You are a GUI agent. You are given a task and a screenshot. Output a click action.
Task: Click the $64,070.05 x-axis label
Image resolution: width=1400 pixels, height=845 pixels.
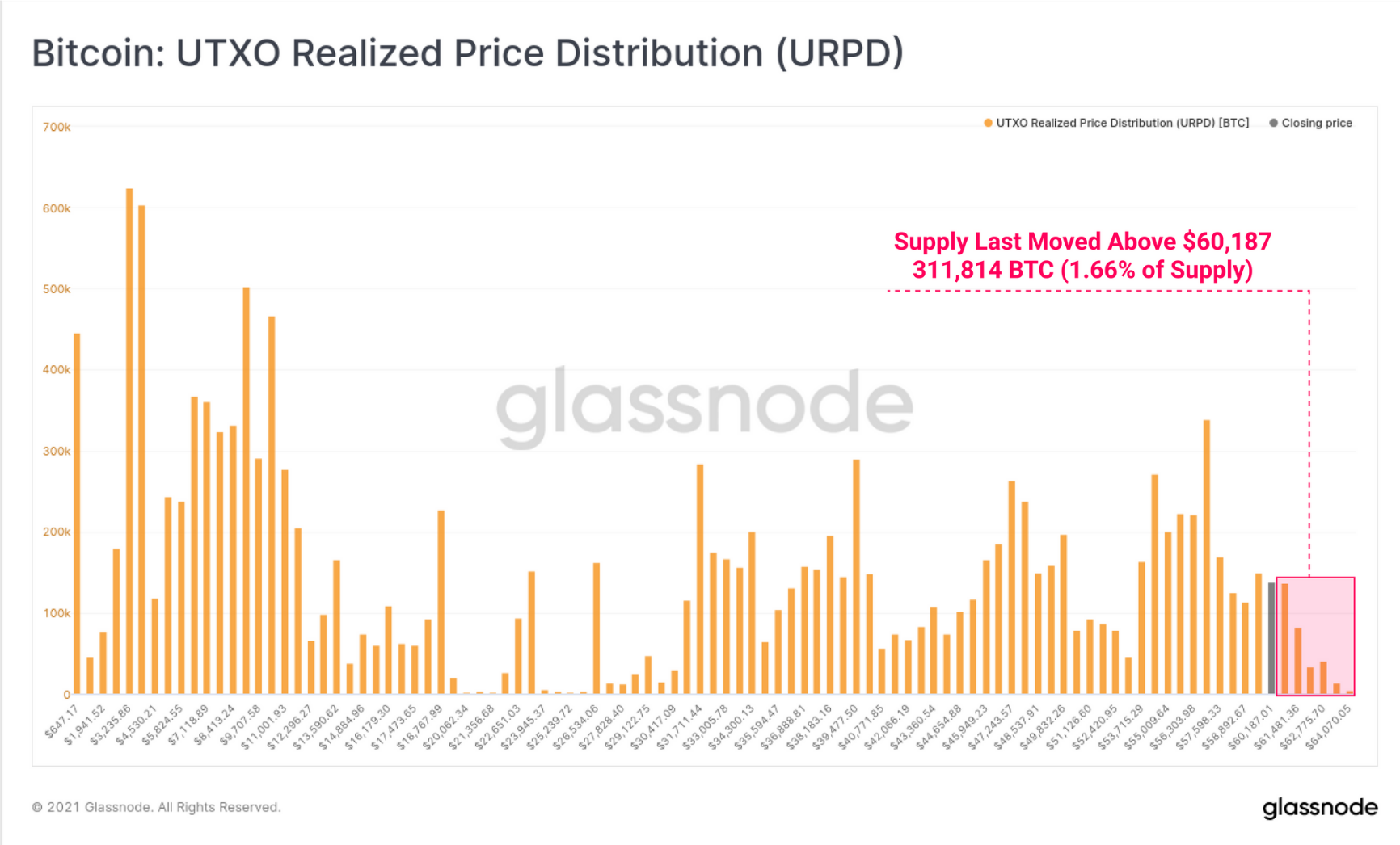[1328, 727]
